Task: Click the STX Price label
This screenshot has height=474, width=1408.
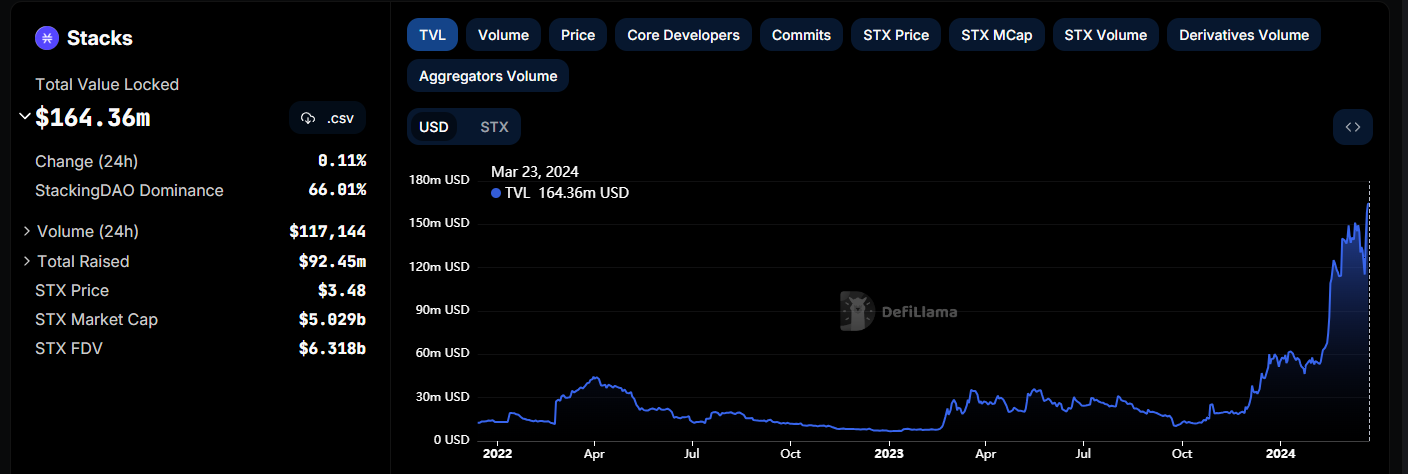Action: point(72,290)
